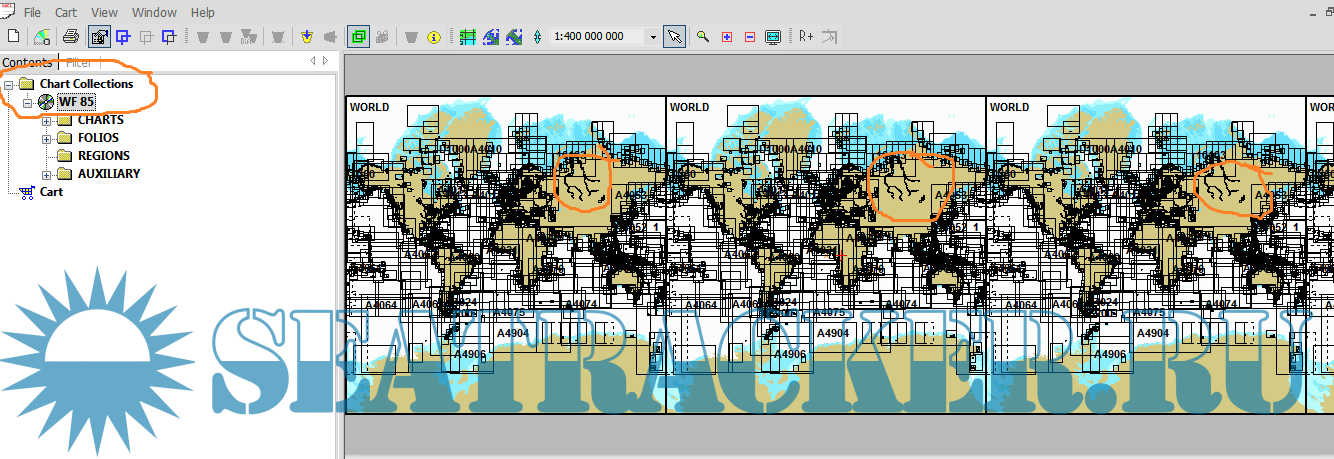The height and width of the screenshot is (459, 1334).
Task: Select the magnifying glass zoom tool
Action: (x=703, y=37)
